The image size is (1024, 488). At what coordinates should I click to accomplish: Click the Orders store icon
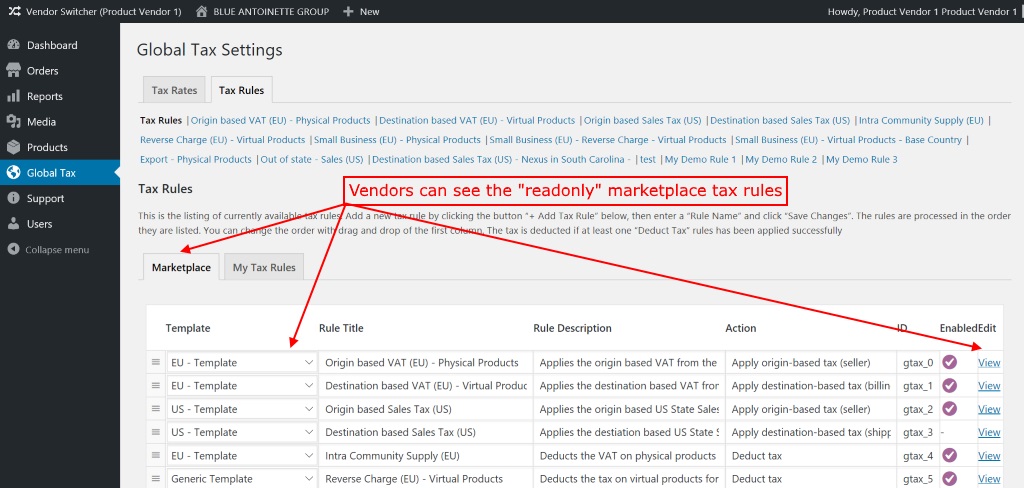13,71
